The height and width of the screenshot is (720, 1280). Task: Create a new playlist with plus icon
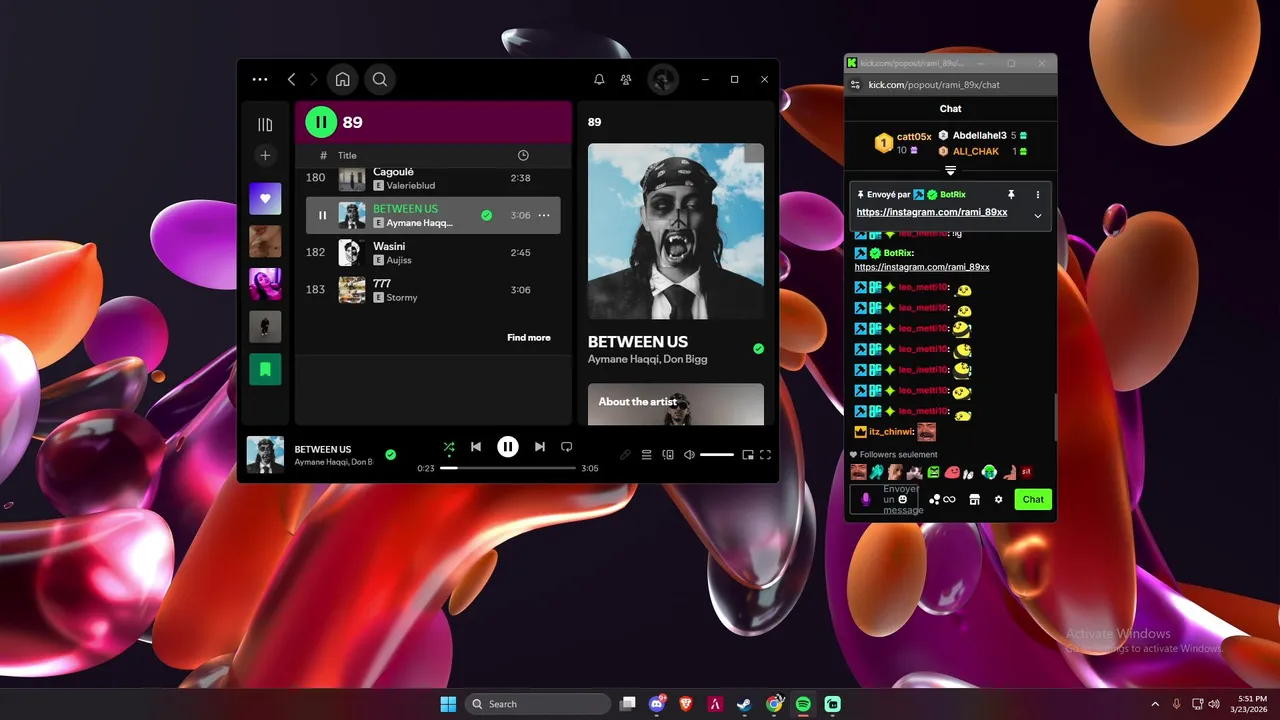265,155
